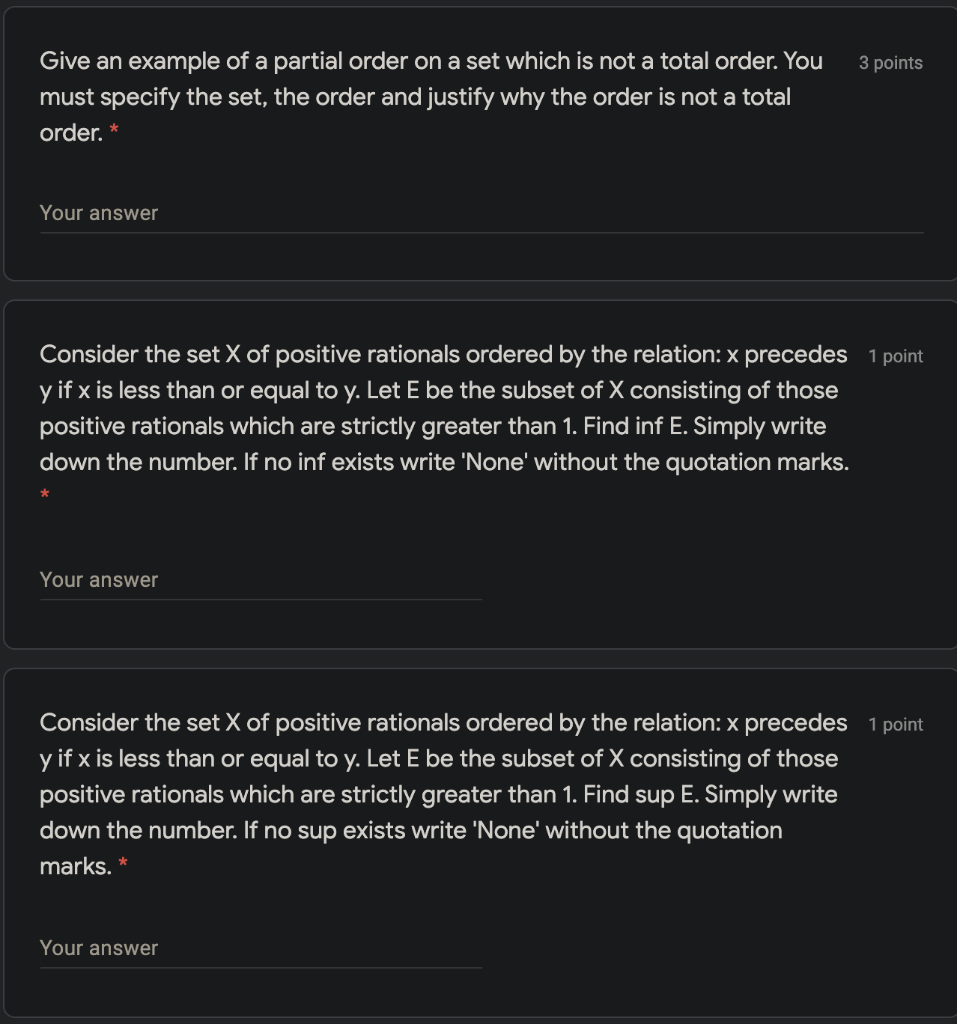Select the answer field under the sup E question
Image resolution: width=957 pixels, height=1024 pixels.
point(261,949)
